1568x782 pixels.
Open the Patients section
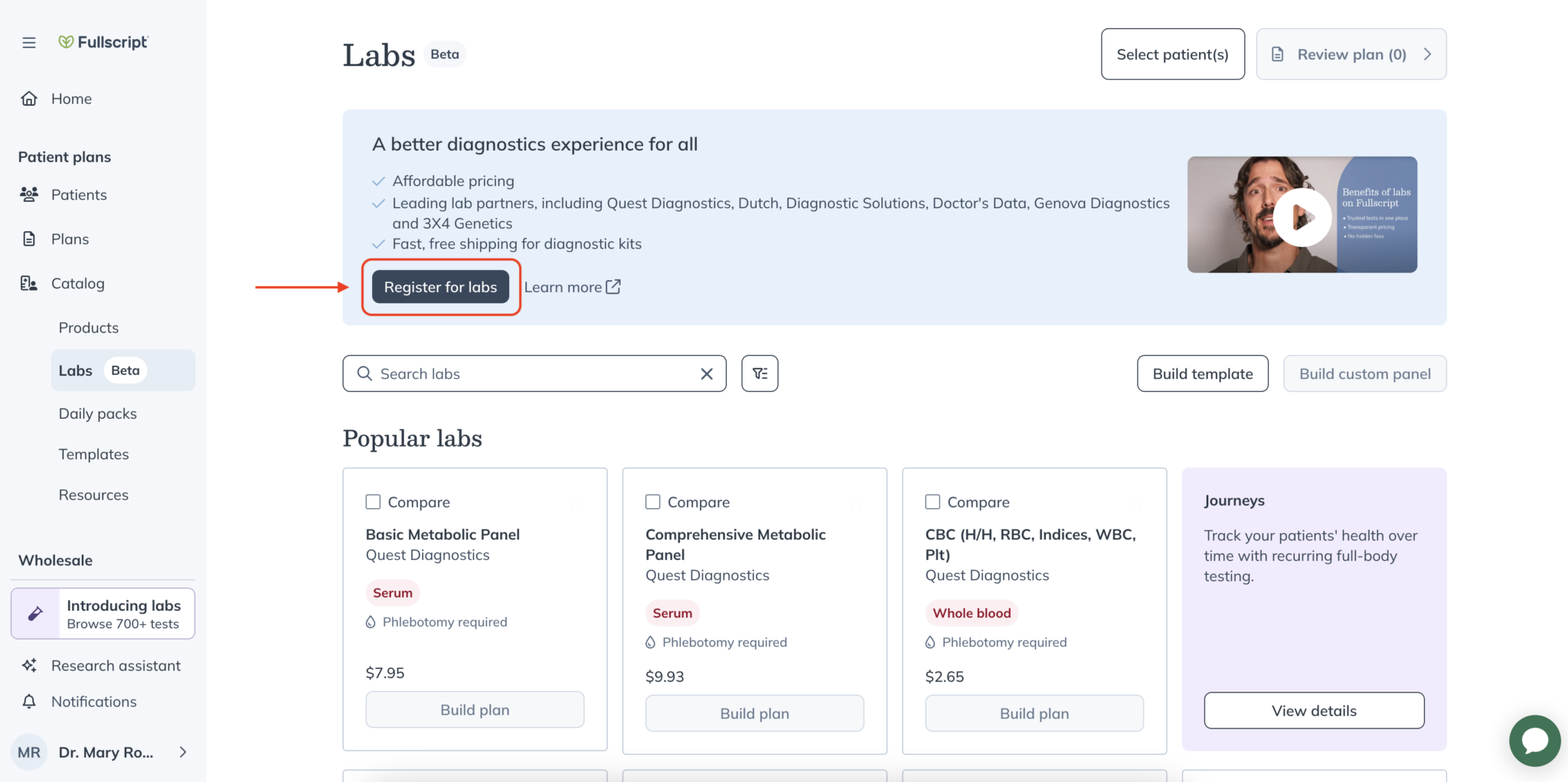[x=79, y=194]
